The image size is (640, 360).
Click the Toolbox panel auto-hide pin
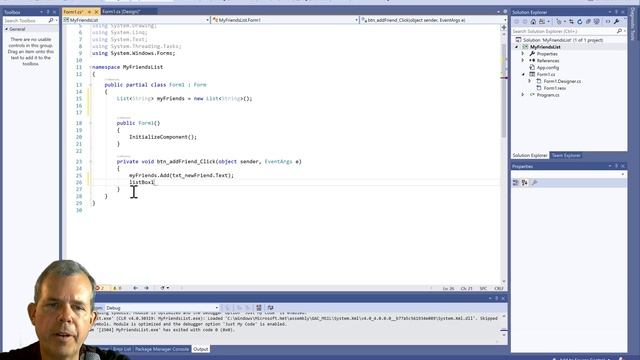point(48,12)
